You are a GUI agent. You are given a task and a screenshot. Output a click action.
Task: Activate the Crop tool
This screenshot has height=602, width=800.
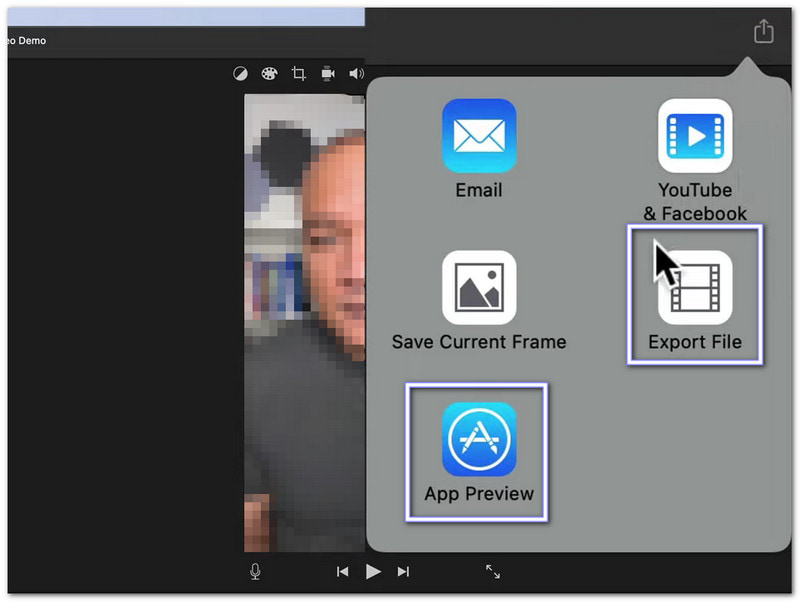[x=298, y=74]
